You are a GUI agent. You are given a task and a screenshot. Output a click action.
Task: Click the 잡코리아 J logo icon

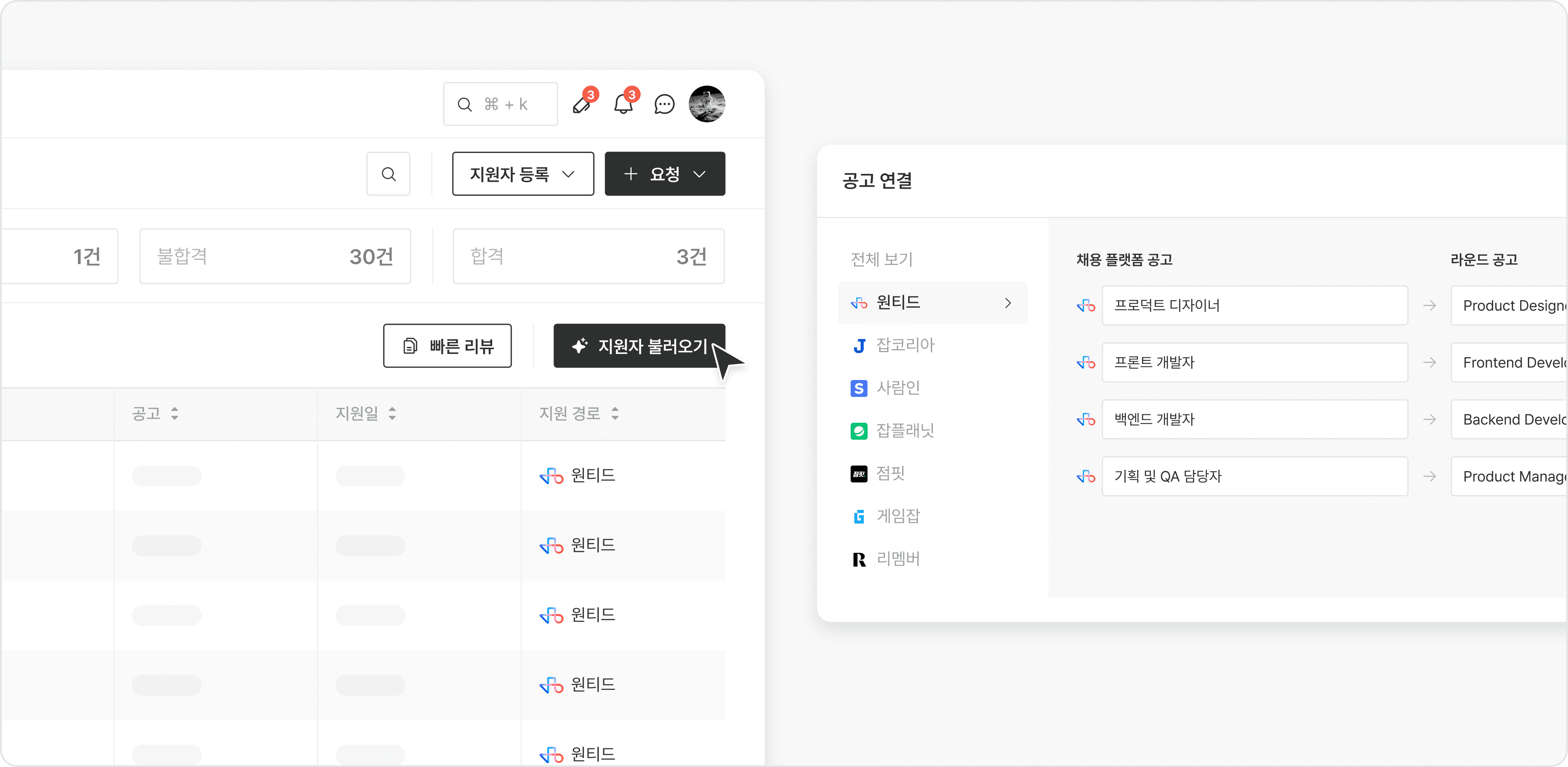pos(859,346)
